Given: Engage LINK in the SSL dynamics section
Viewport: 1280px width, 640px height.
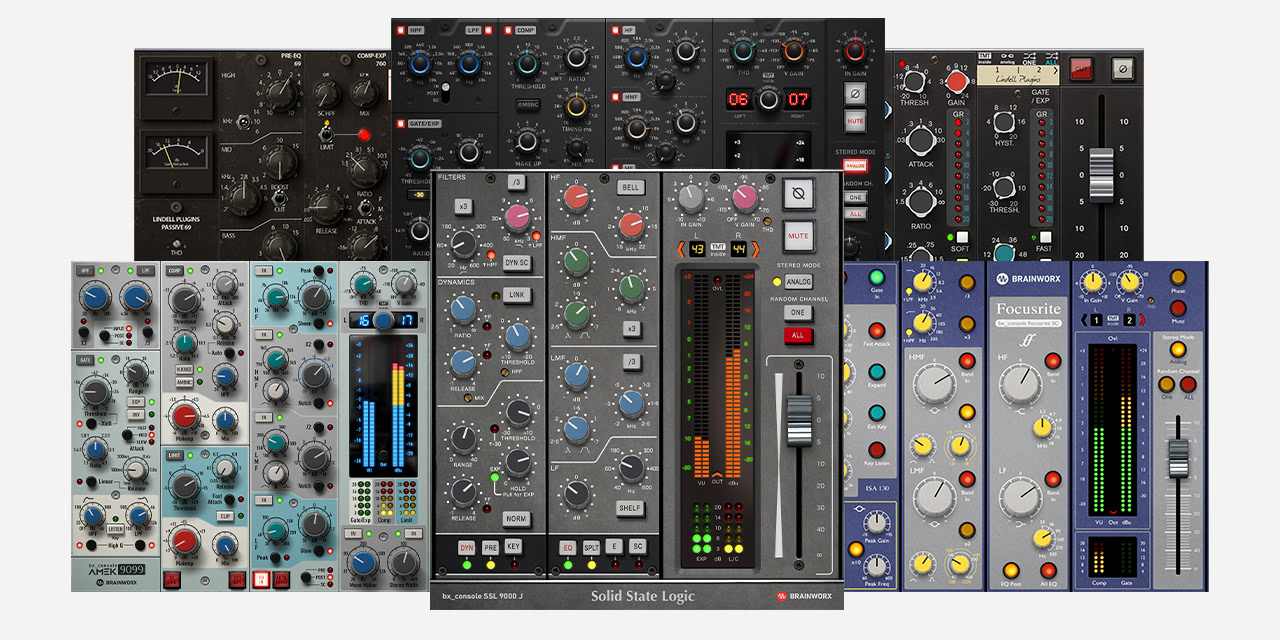Looking at the screenshot, I should pos(516,294).
